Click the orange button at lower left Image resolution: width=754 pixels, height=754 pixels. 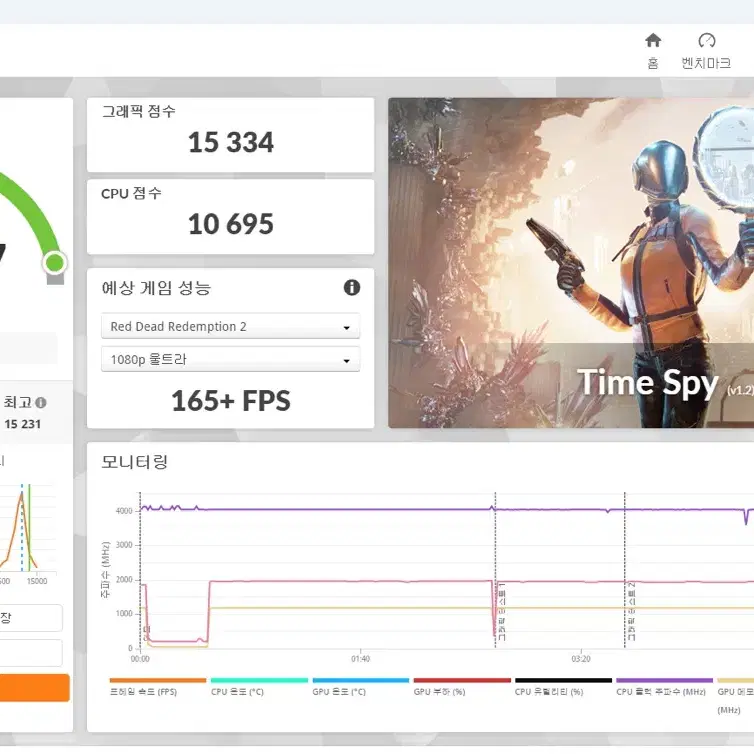pos(35,687)
